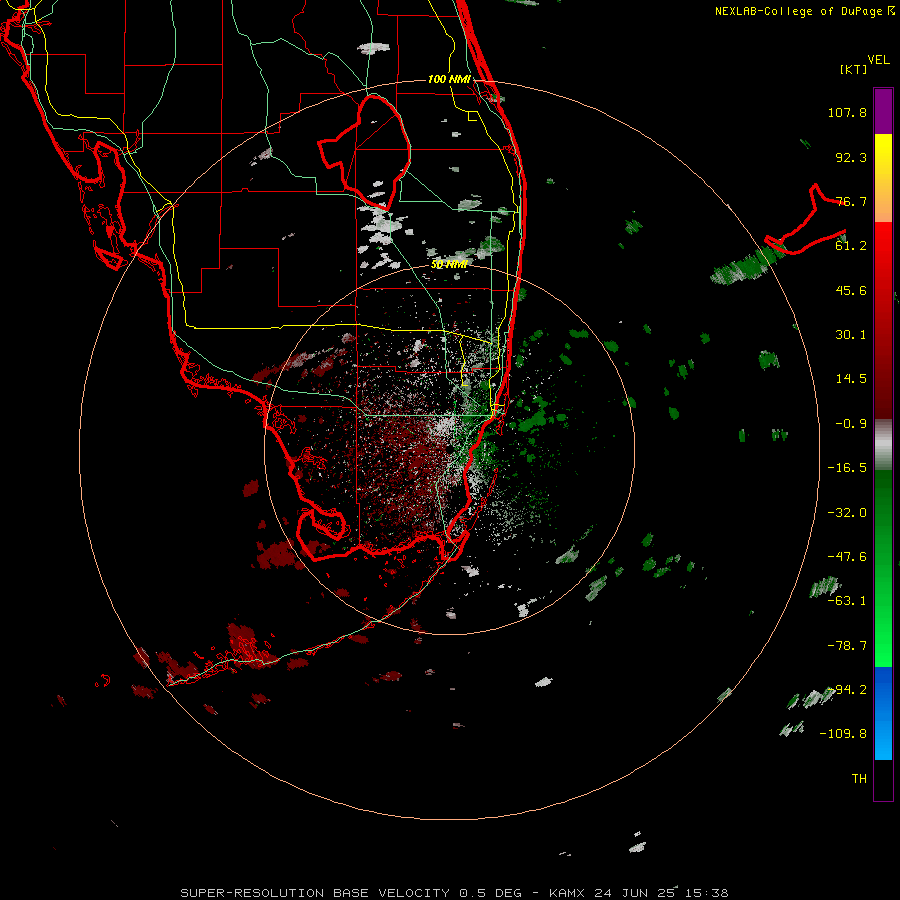Click the 24 JUN 25 15:38 timestamp
Viewport: 900px width, 900px height.
click(x=661, y=893)
